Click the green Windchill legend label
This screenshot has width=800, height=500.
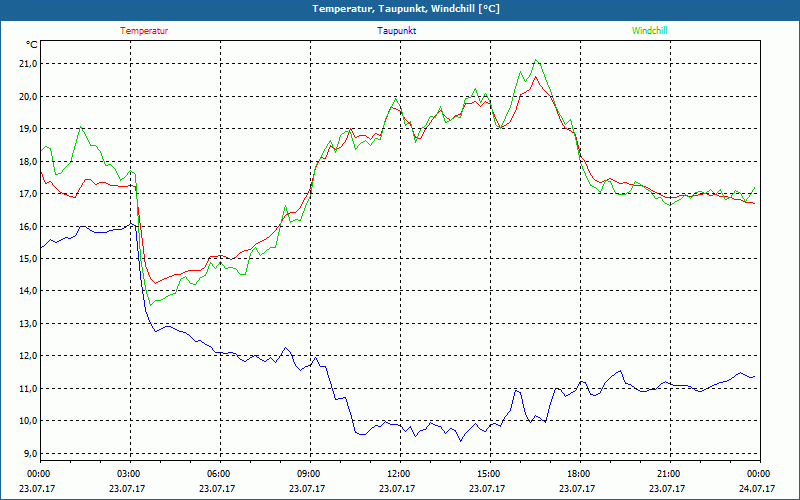649,31
